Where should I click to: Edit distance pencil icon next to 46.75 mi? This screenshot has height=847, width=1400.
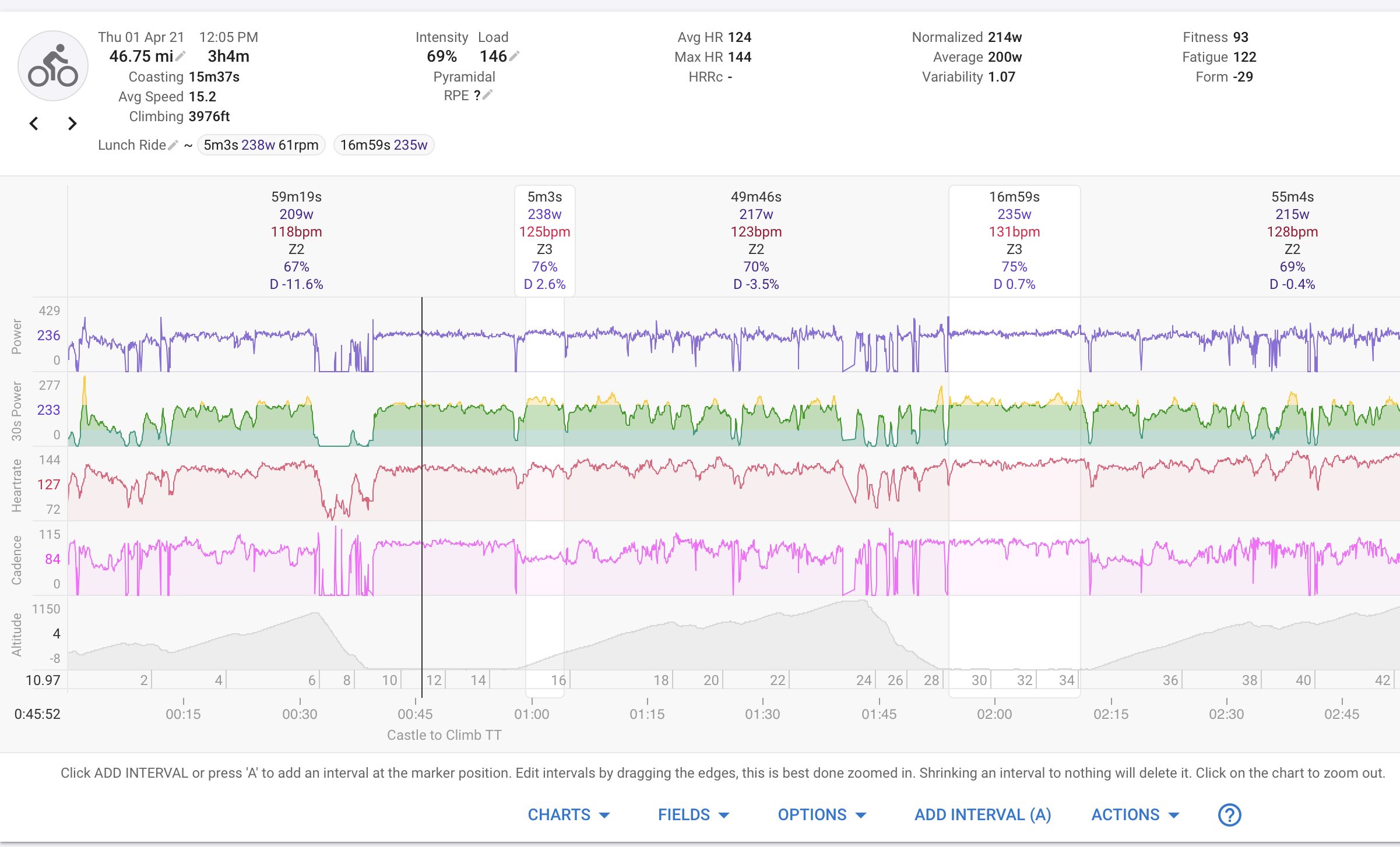pos(181,56)
